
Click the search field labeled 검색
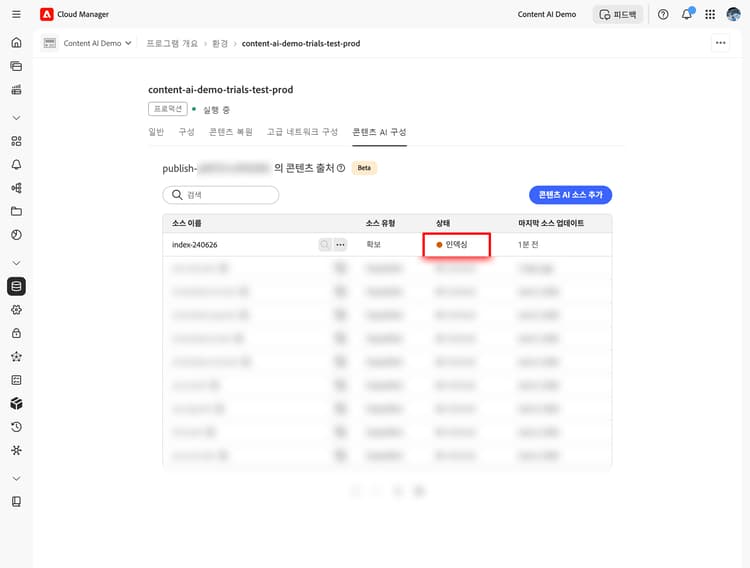click(x=221, y=195)
